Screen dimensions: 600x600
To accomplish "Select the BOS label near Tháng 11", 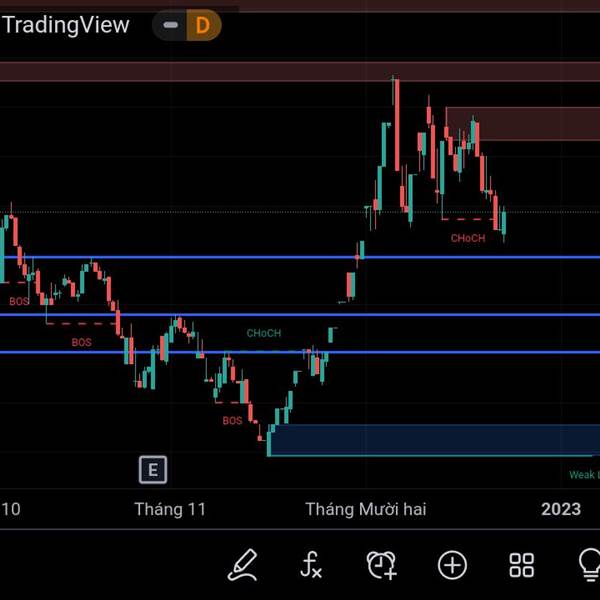I will click(232, 421).
